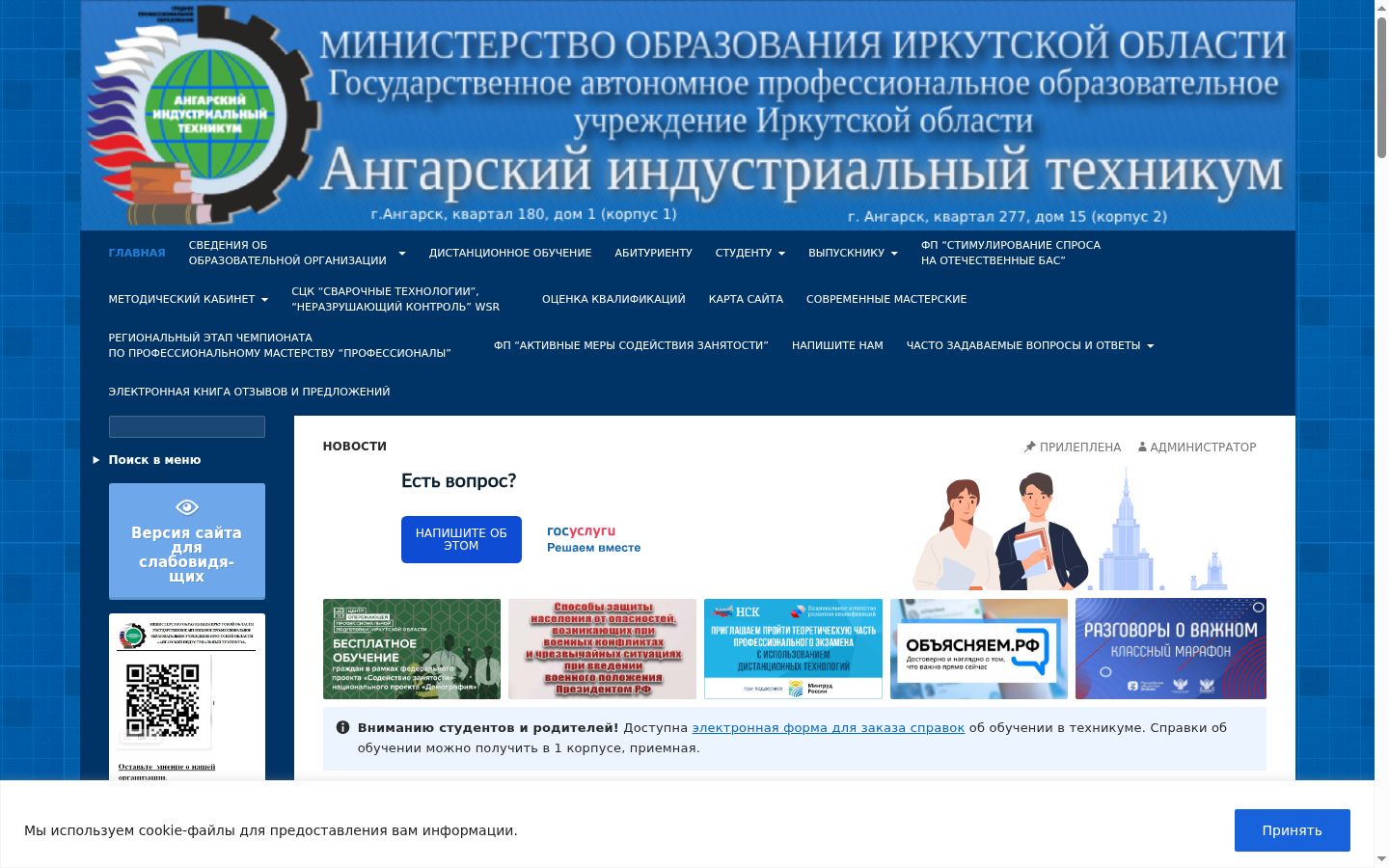This screenshot has width=1389, height=868.
Task: Open the БЕСПЛАТНОЕ ОБУЧЕНИЕ banner
Action: pos(412,648)
